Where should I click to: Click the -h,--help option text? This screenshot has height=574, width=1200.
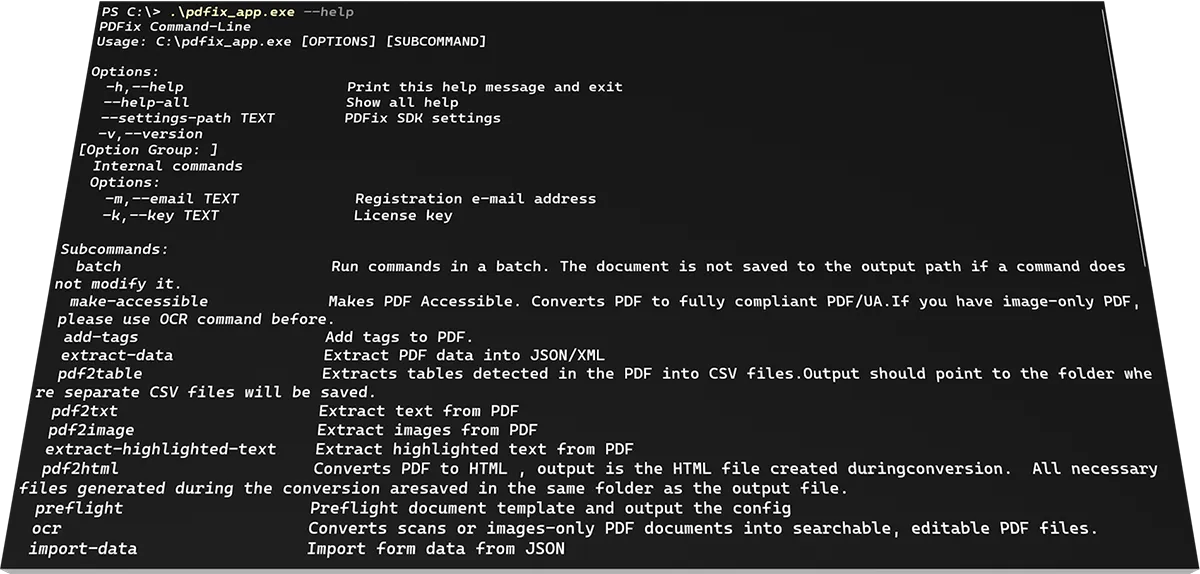point(144,87)
